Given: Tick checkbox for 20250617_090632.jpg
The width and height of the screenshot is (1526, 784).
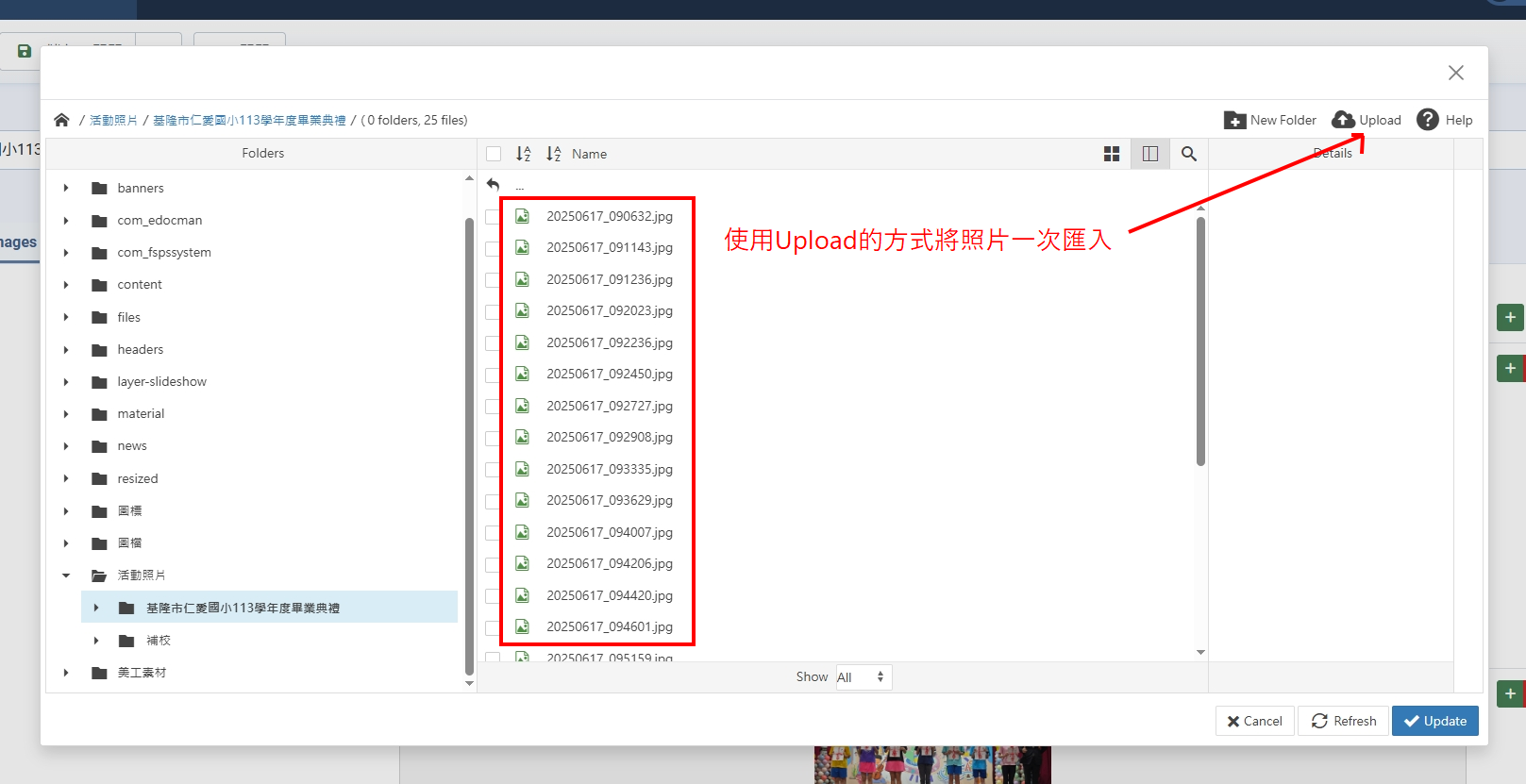Looking at the screenshot, I should 493,217.
